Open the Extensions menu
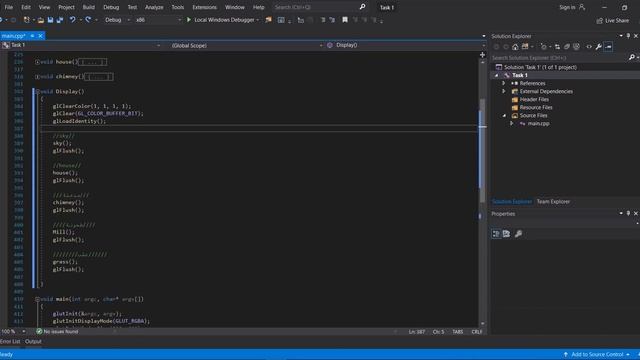 pyautogui.click(x=204, y=7)
